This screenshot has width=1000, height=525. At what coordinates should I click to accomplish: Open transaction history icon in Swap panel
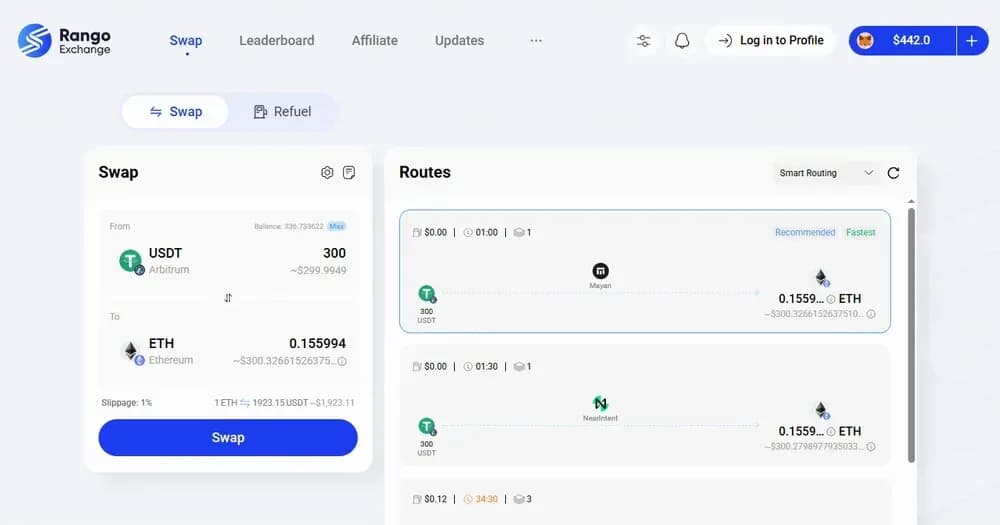(349, 172)
